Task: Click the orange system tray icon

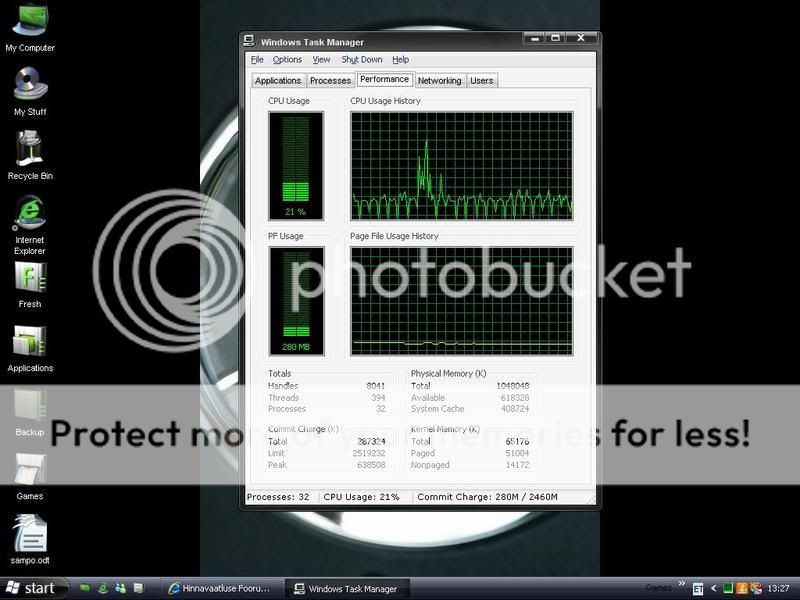Action: click(741, 589)
